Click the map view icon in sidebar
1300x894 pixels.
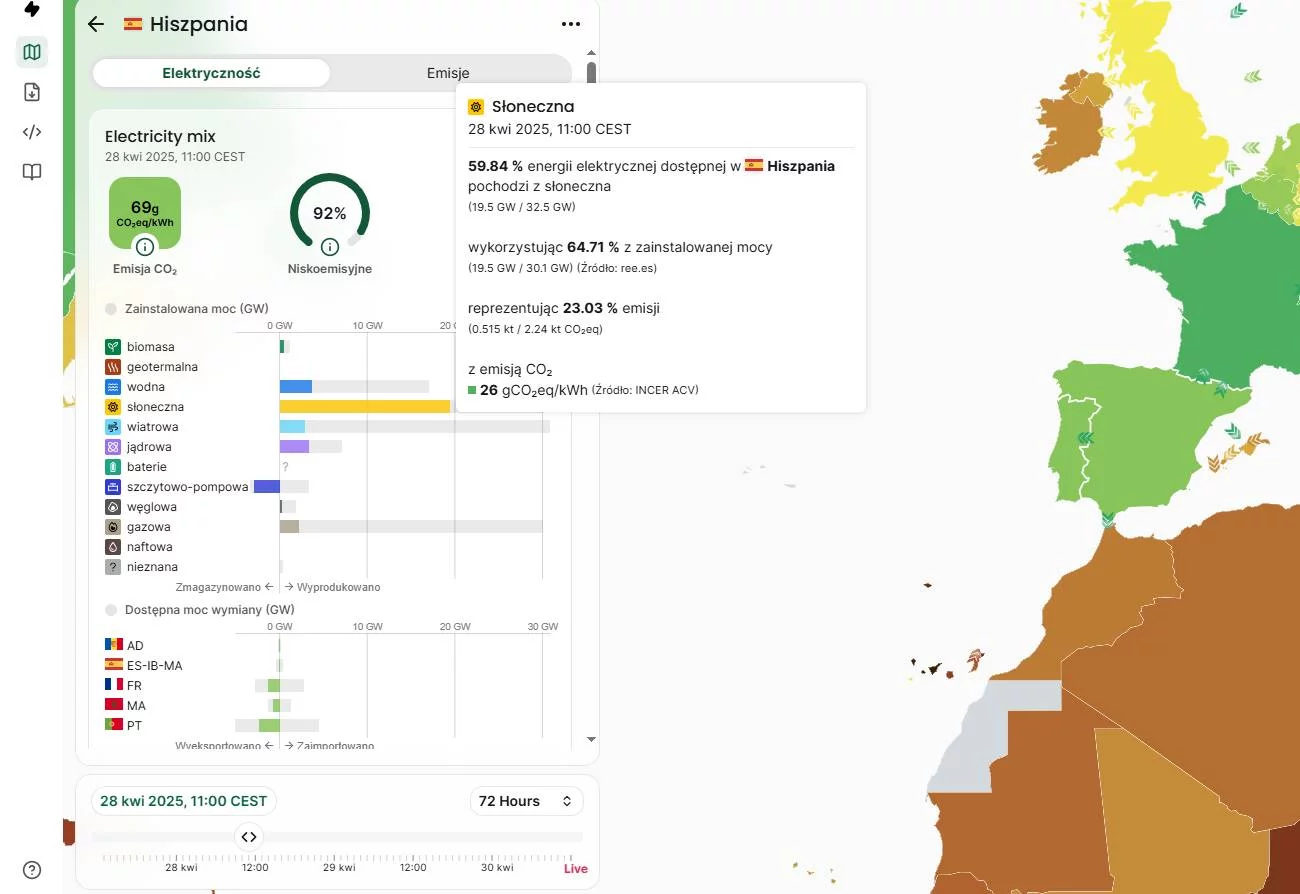pos(32,52)
